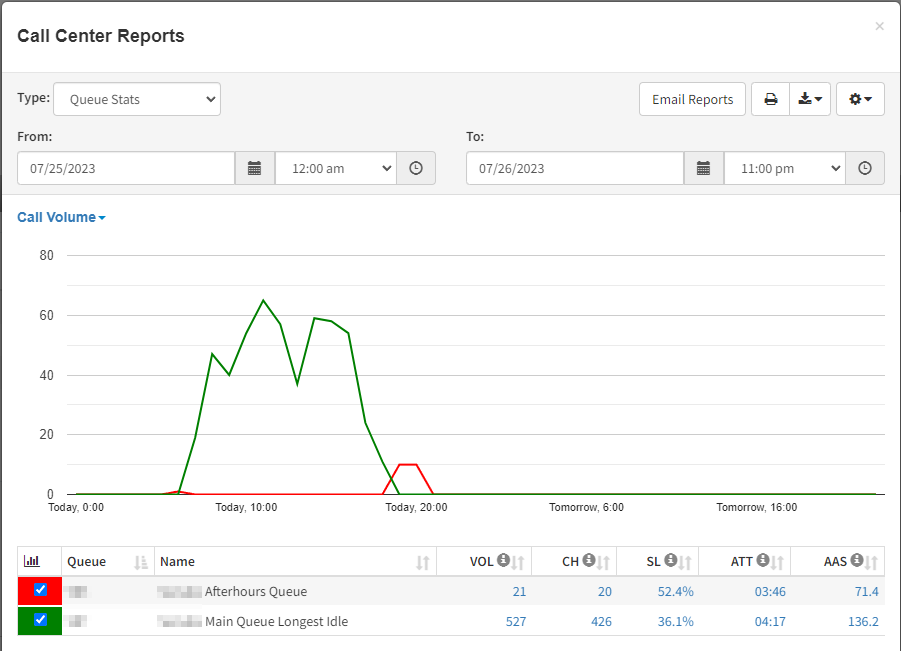Open the gear settings menu
The image size is (901, 651).
tap(860, 99)
